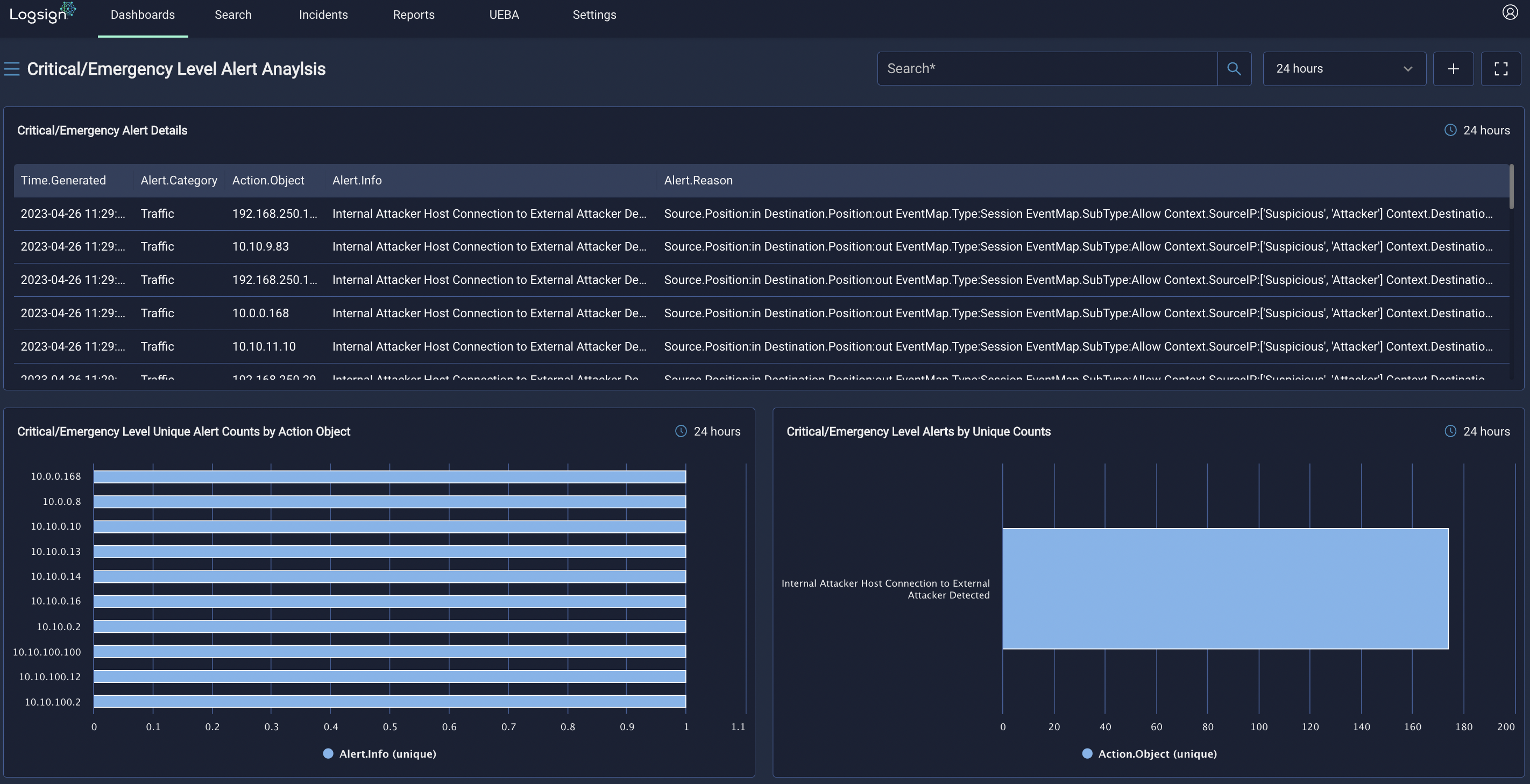This screenshot has height=784, width=1530.
Task: Toggle Action.Object (unique) legend marker
Action: pos(1087,754)
